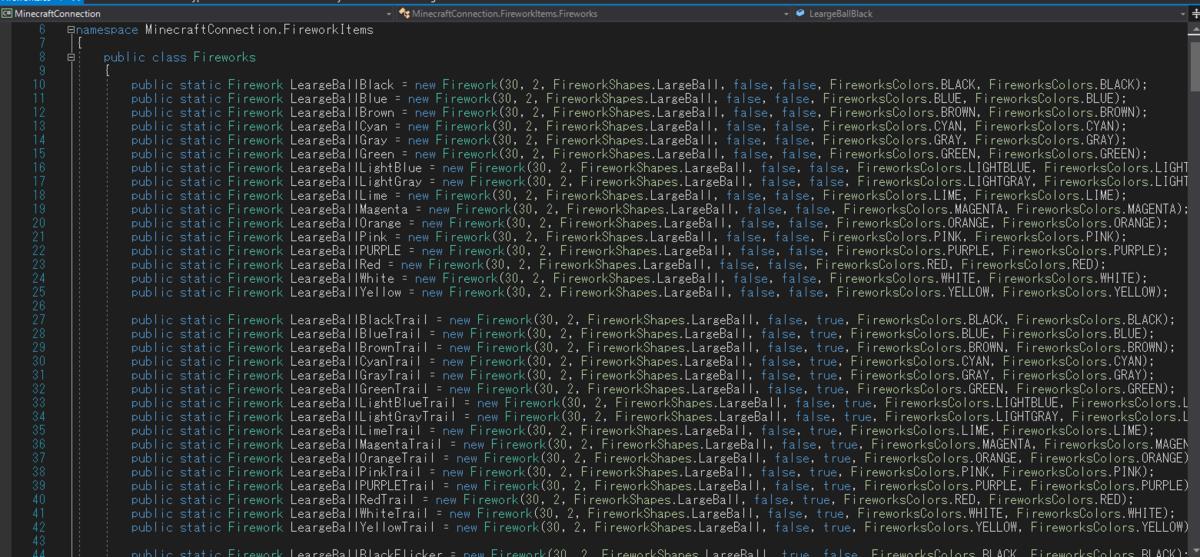The image size is (1200, 557).
Task: Click the identifier LeargeBallGrayTrail on line 31
Action: [x=356, y=375]
